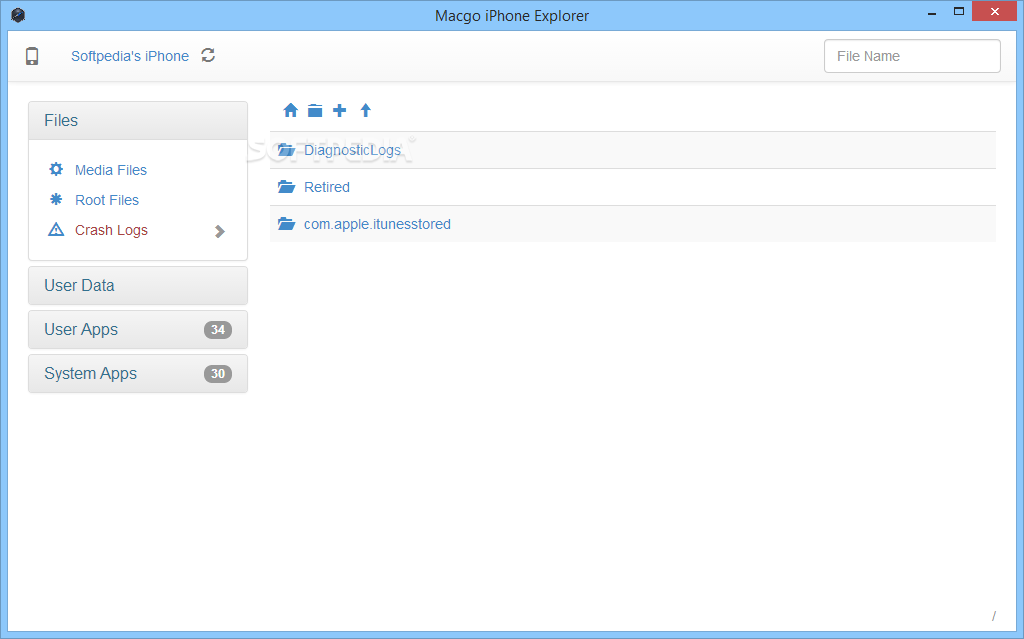Click the 30 badge on System Apps
The height and width of the screenshot is (639, 1024).
pos(217,374)
